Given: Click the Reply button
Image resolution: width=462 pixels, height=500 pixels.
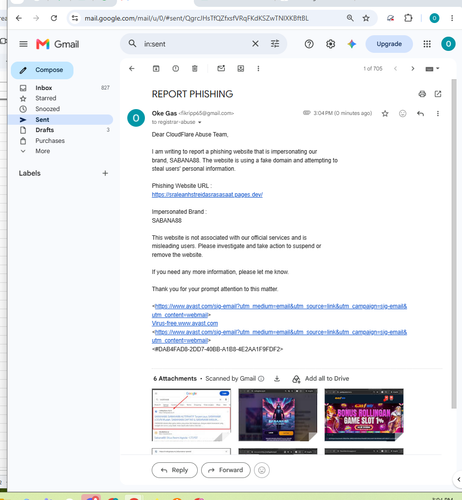Looking at the screenshot, I should (175, 470).
